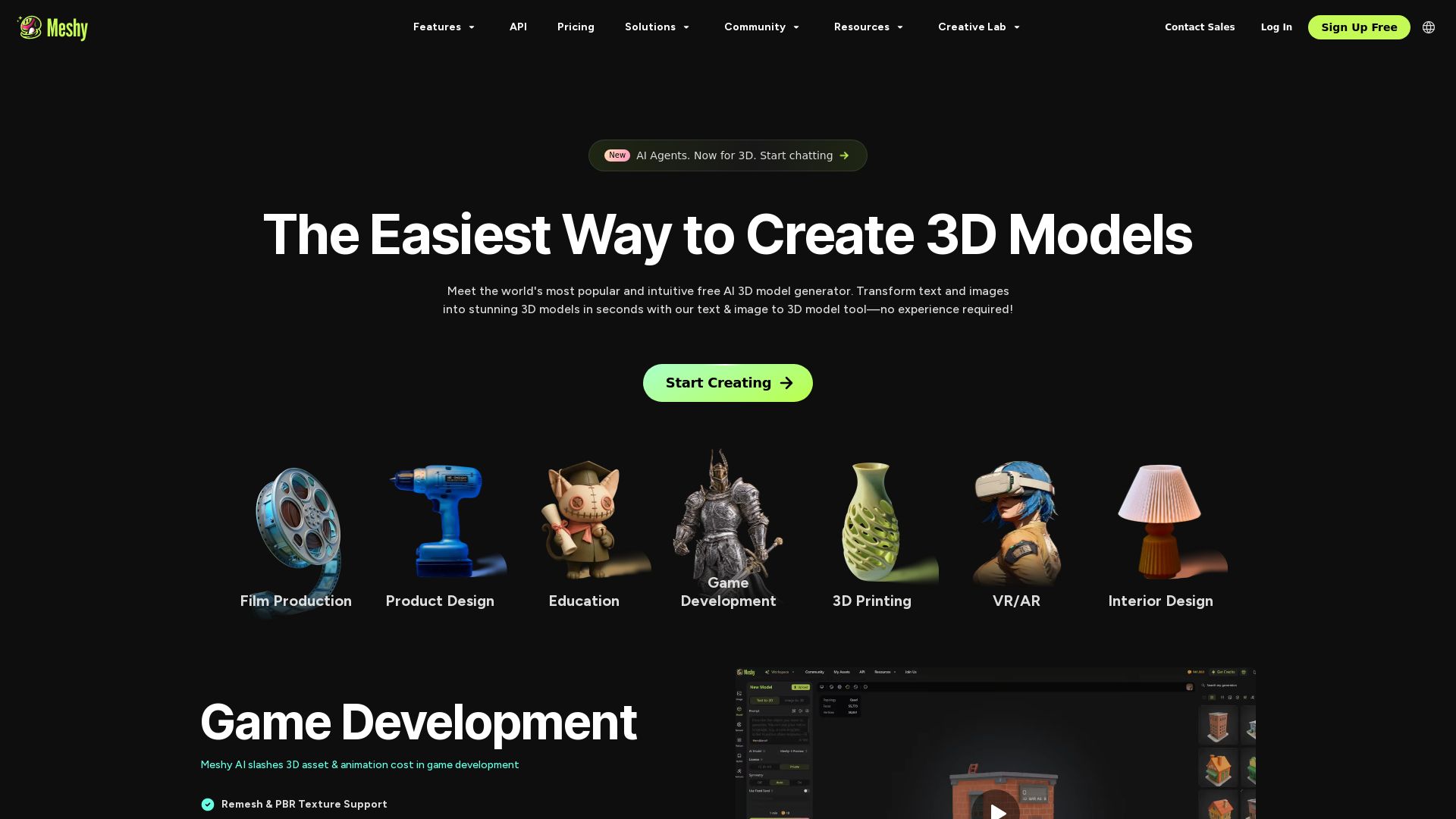1456x819 pixels.
Task: Expand the Solutions dropdown
Action: [657, 27]
